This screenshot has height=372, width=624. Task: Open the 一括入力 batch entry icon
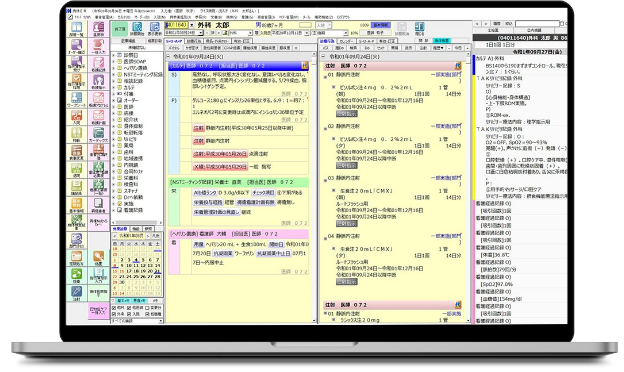(99, 46)
